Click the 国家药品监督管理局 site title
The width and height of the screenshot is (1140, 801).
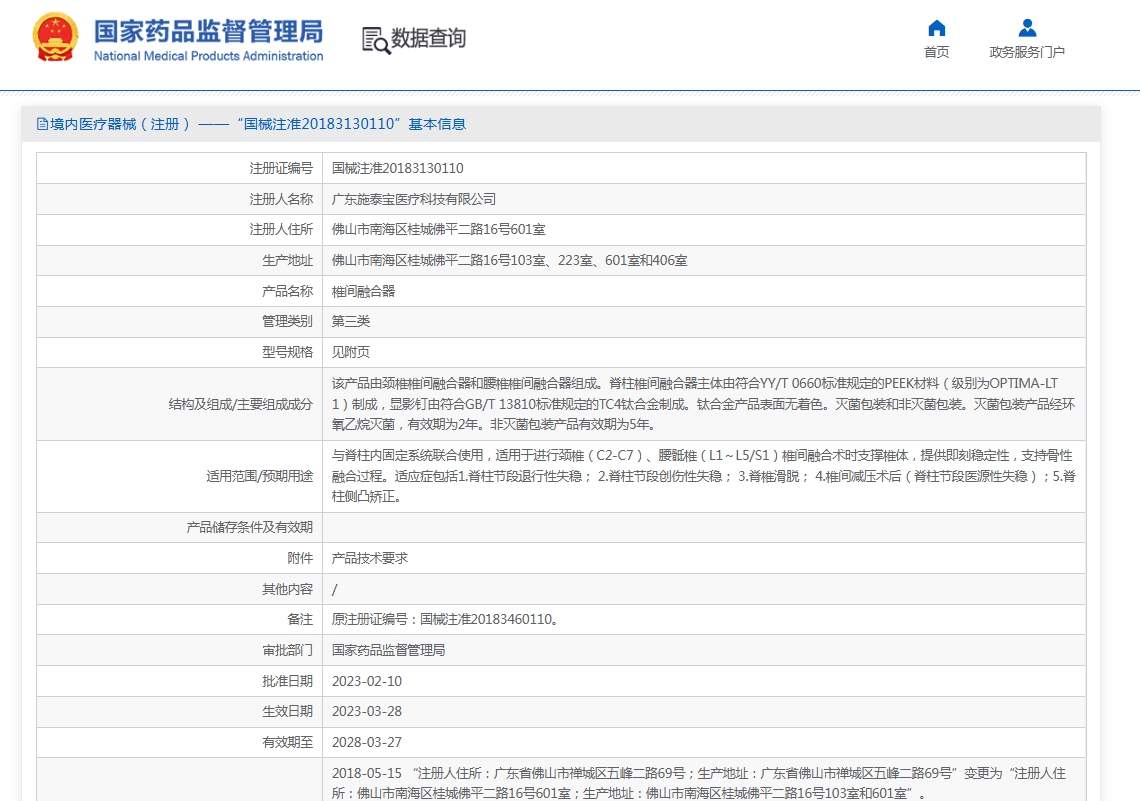tap(208, 31)
